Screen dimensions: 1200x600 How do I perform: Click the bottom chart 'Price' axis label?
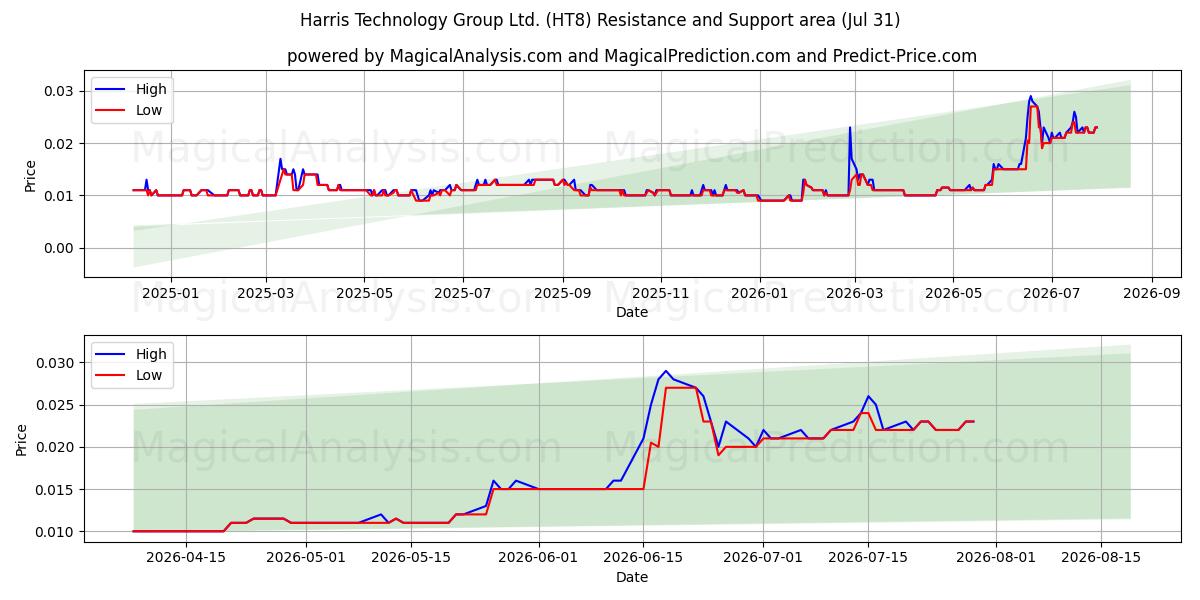(22, 438)
